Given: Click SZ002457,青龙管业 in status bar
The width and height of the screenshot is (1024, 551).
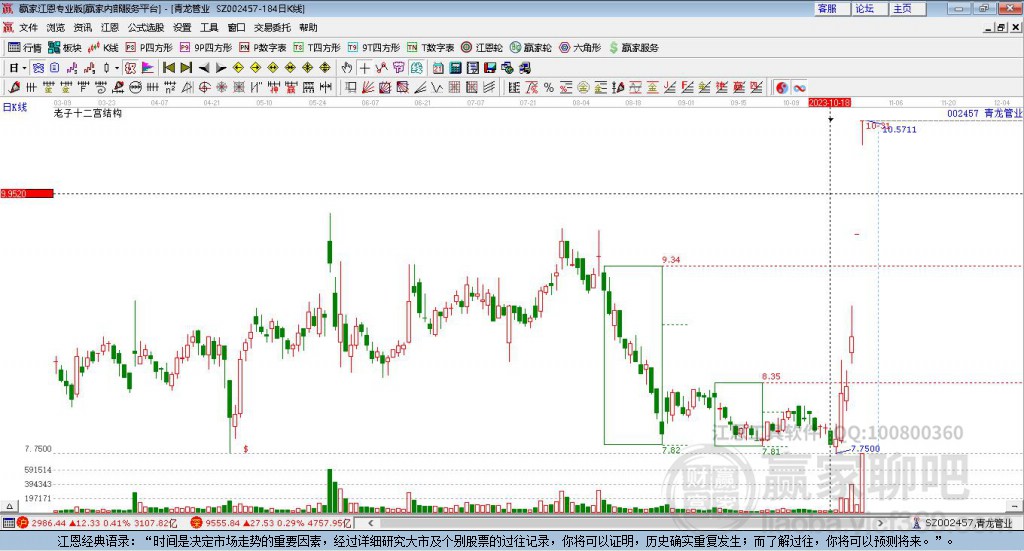Looking at the screenshot, I should (x=968, y=524).
